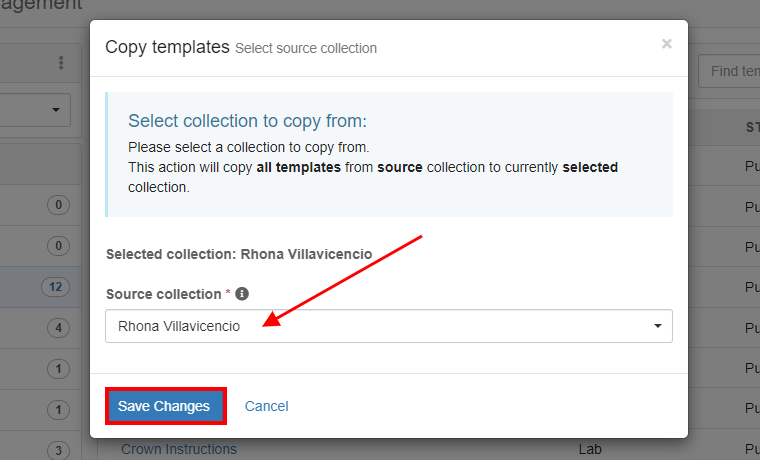This screenshot has height=460, width=760.
Task: Select the sidebar item with badge 4
Action: [40, 328]
